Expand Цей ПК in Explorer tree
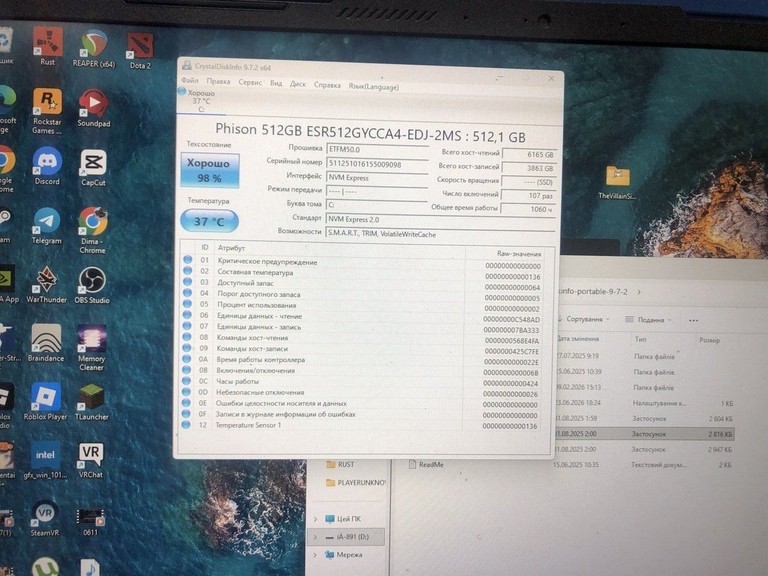The width and height of the screenshot is (768, 576). pos(315,519)
